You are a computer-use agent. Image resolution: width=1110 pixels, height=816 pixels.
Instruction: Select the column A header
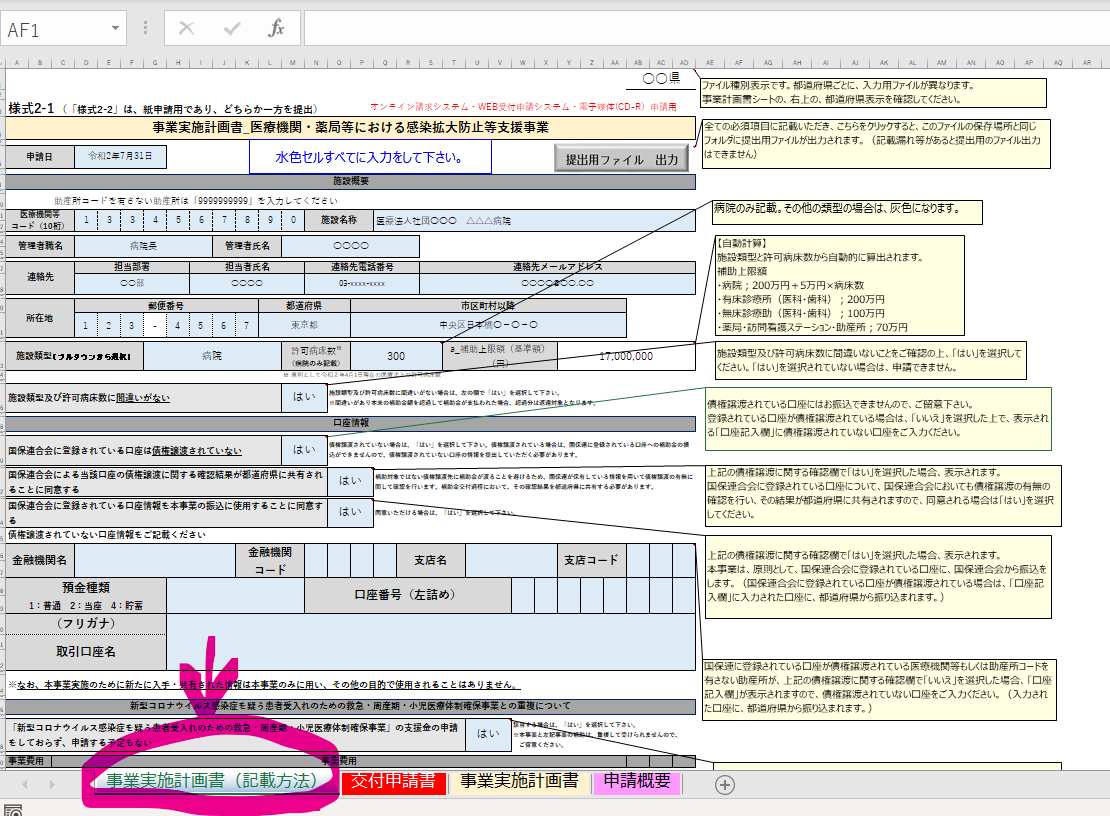pos(17,62)
